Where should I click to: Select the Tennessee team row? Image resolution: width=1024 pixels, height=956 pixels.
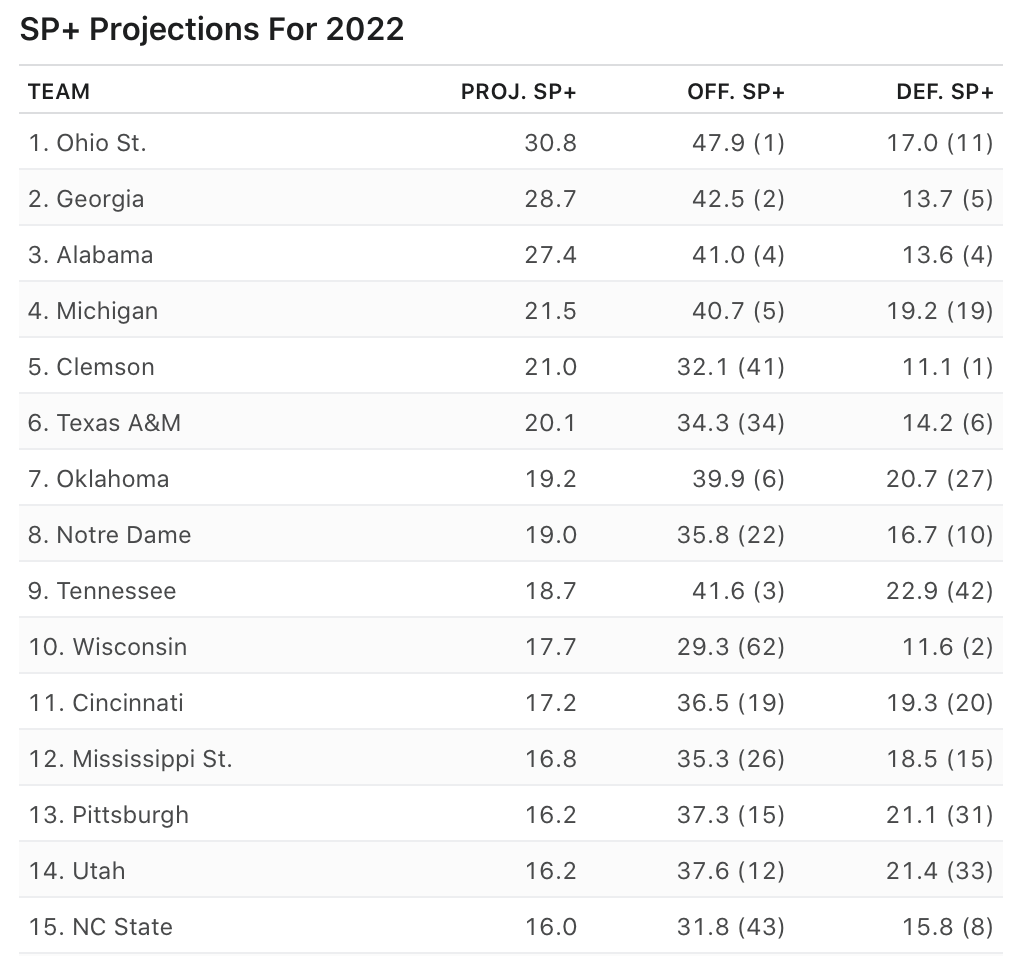pyautogui.click(x=116, y=591)
